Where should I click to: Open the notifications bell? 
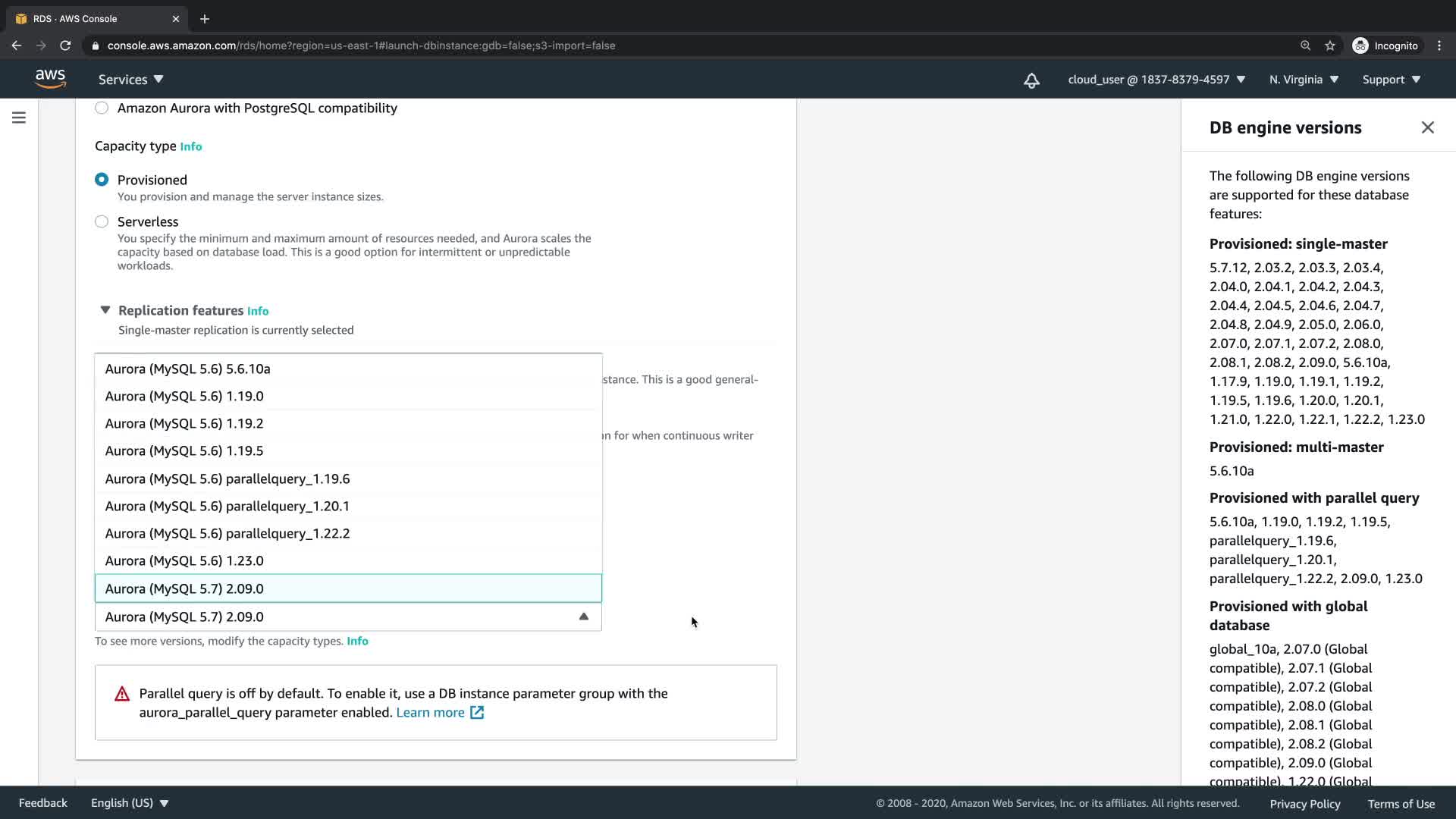coord(1031,80)
